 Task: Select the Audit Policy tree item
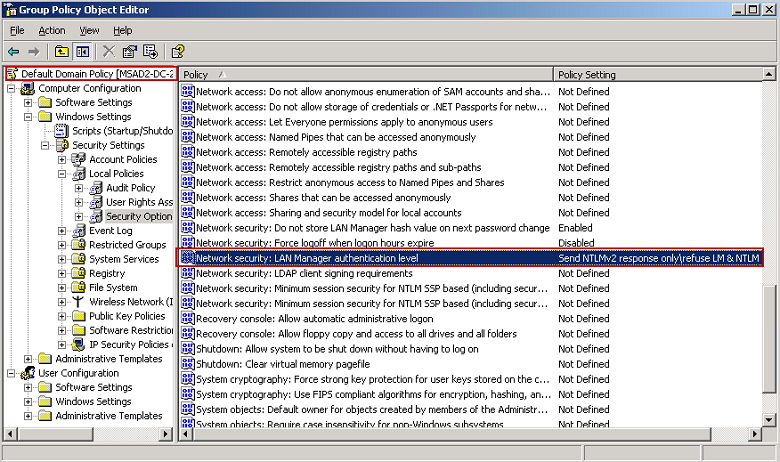[130, 188]
